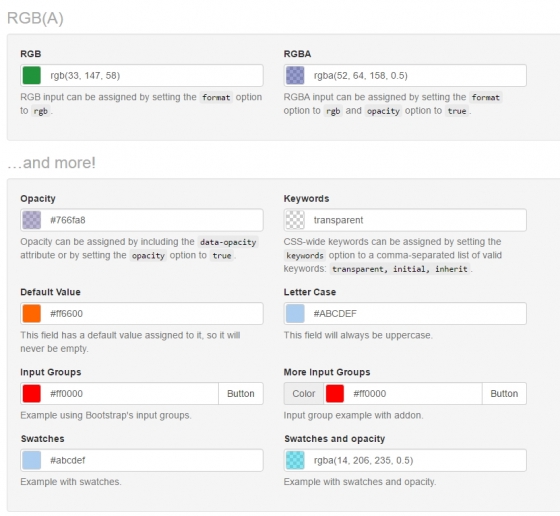
Task: Click the Button in More Input Groups
Action: [x=504, y=394]
